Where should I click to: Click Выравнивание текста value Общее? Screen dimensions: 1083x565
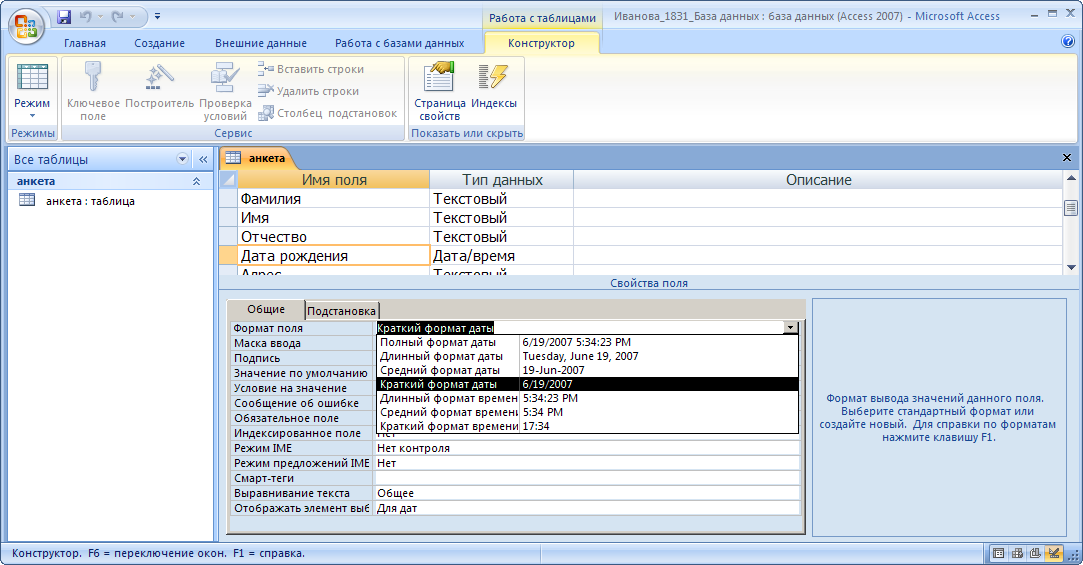(x=586, y=493)
